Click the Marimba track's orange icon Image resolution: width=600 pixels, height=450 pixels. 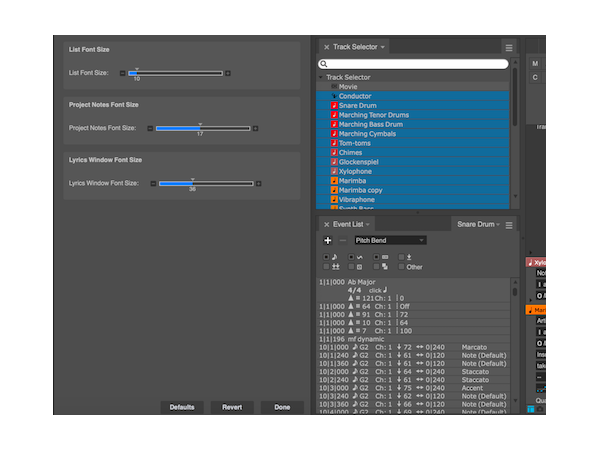(x=335, y=181)
